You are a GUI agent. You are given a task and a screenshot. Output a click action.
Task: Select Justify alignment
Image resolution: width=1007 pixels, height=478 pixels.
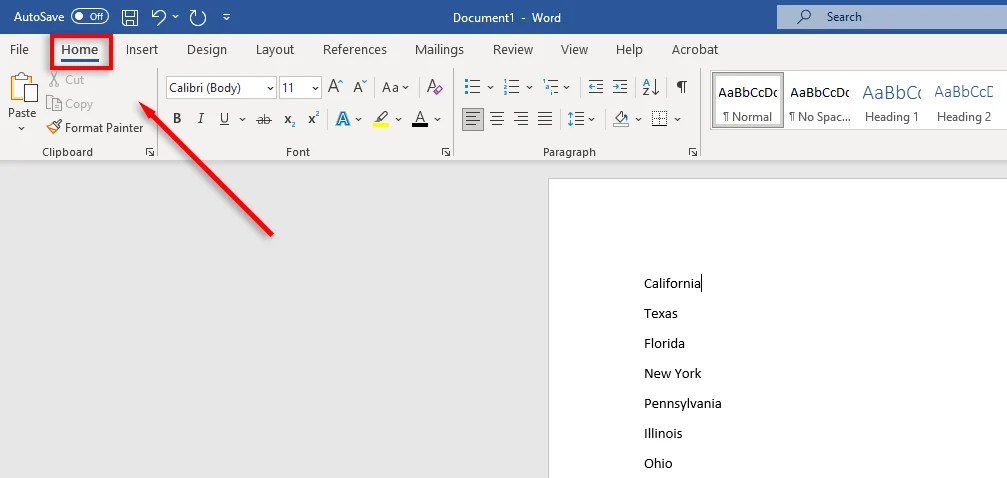545,119
